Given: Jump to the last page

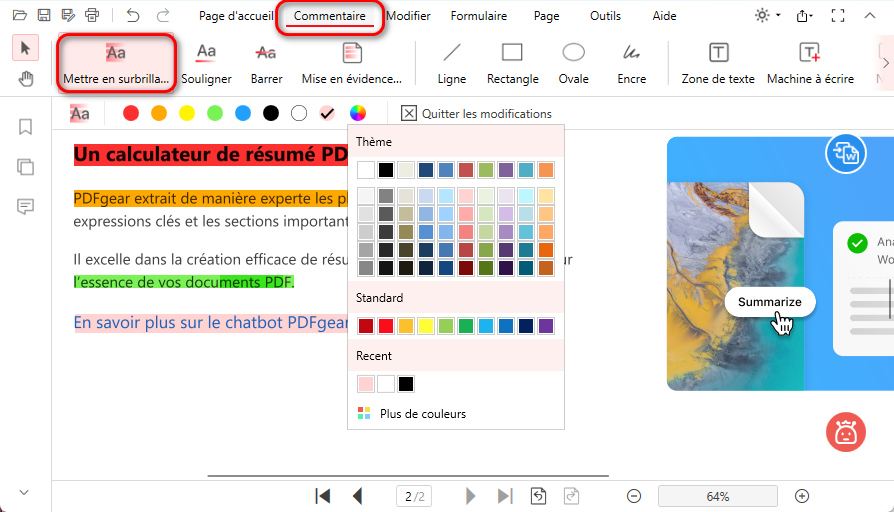Looking at the screenshot, I should 505,496.
